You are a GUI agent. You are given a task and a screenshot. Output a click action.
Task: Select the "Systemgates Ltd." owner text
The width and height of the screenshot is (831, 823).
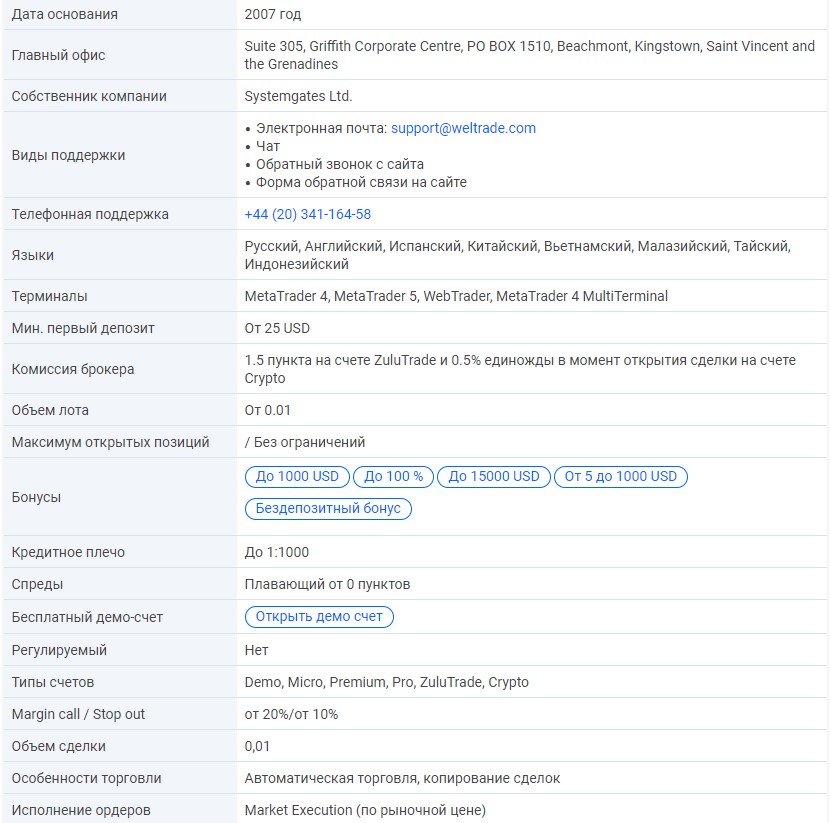pos(298,96)
